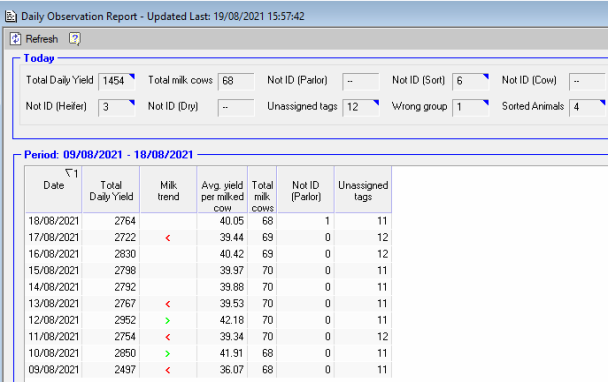The width and height of the screenshot is (608, 382).
Task: Select the 09/08/2021 date cell
Action: (54, 370)
